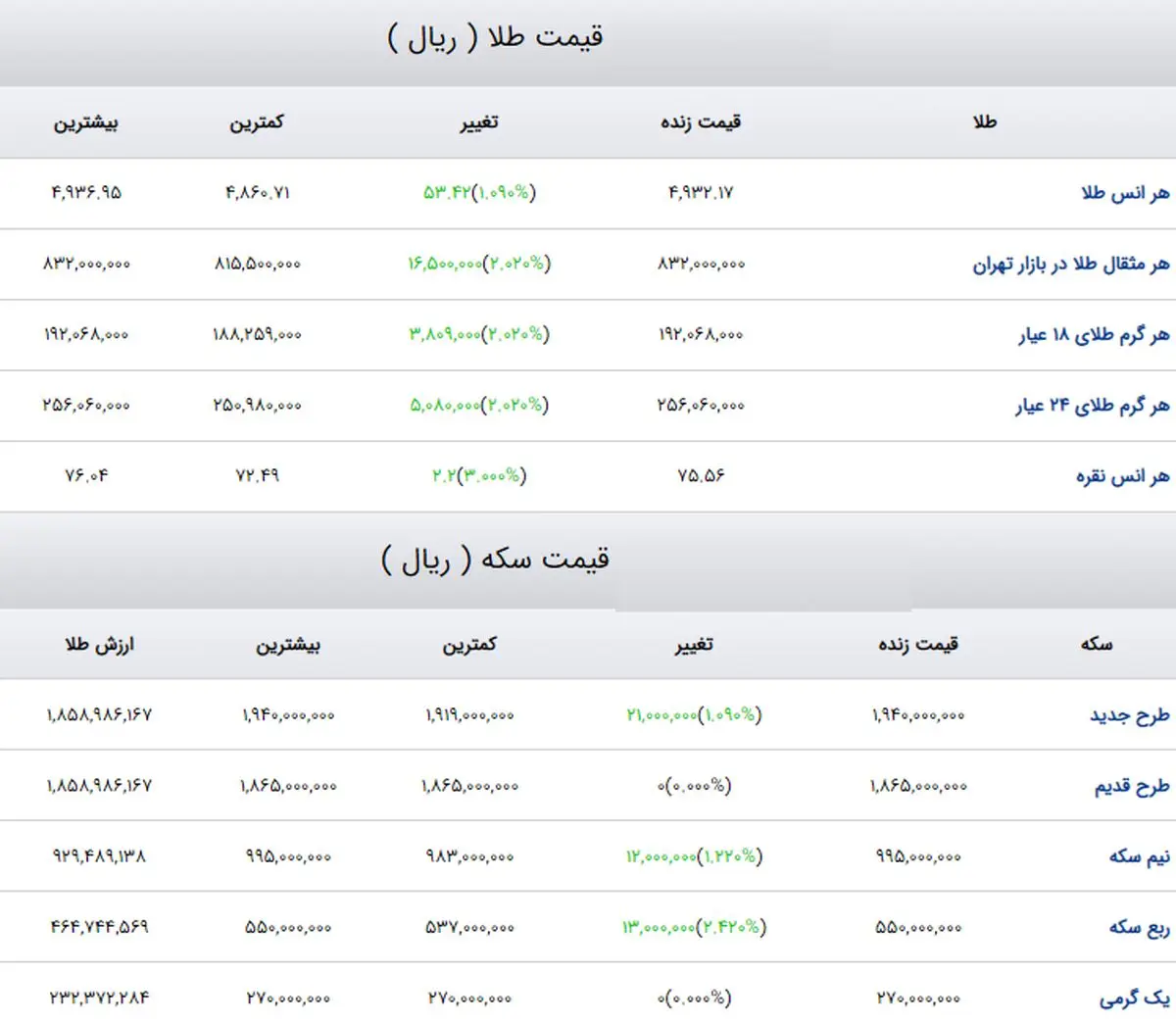The height and width of the screenshot is (1024, 1176).
Task: Open the 'هر انس نقره' silver ounce link
Action: (1122, 476)
